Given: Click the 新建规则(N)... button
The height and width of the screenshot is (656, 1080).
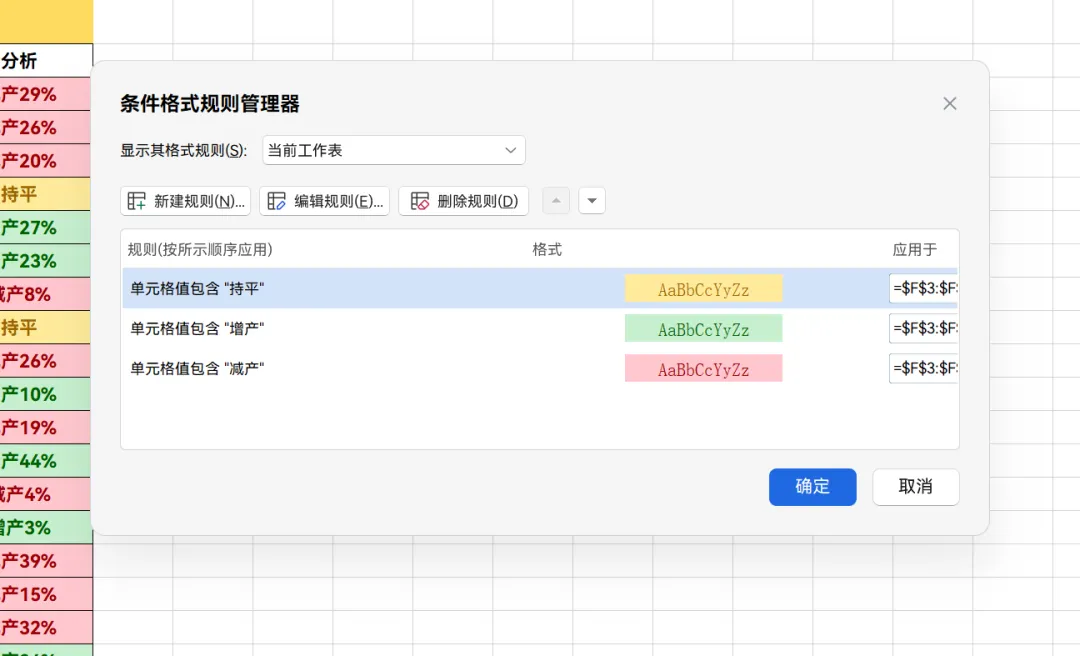Looking at the screenshot, I should [185, 201].
